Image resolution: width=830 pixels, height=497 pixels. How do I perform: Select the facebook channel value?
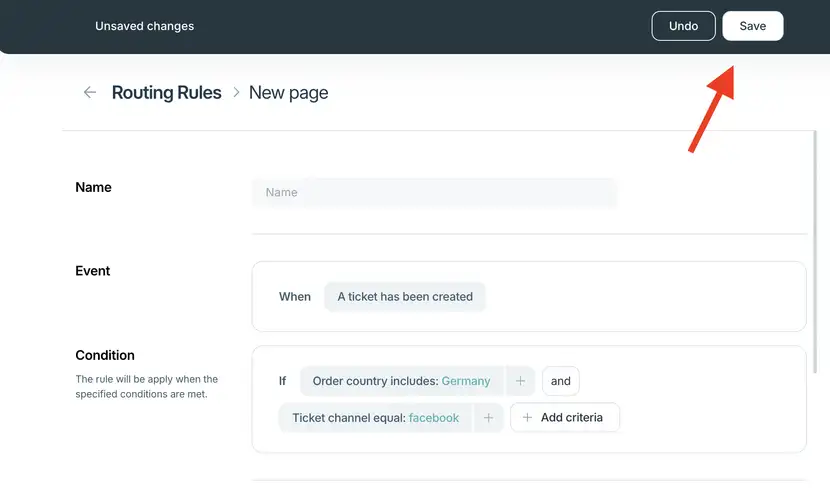(x=434, y=418)
